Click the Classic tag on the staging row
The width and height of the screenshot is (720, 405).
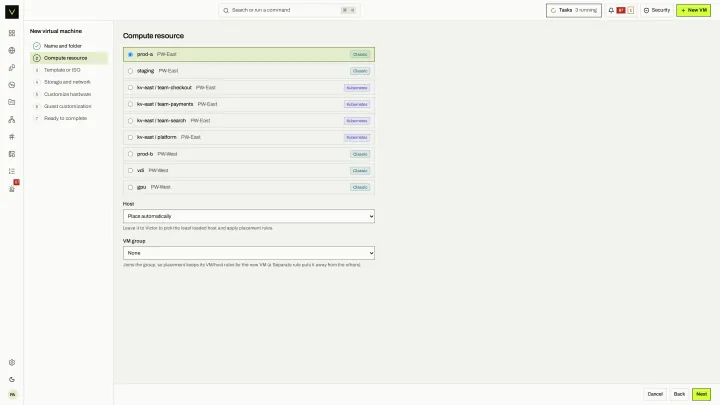click(360, 71)
